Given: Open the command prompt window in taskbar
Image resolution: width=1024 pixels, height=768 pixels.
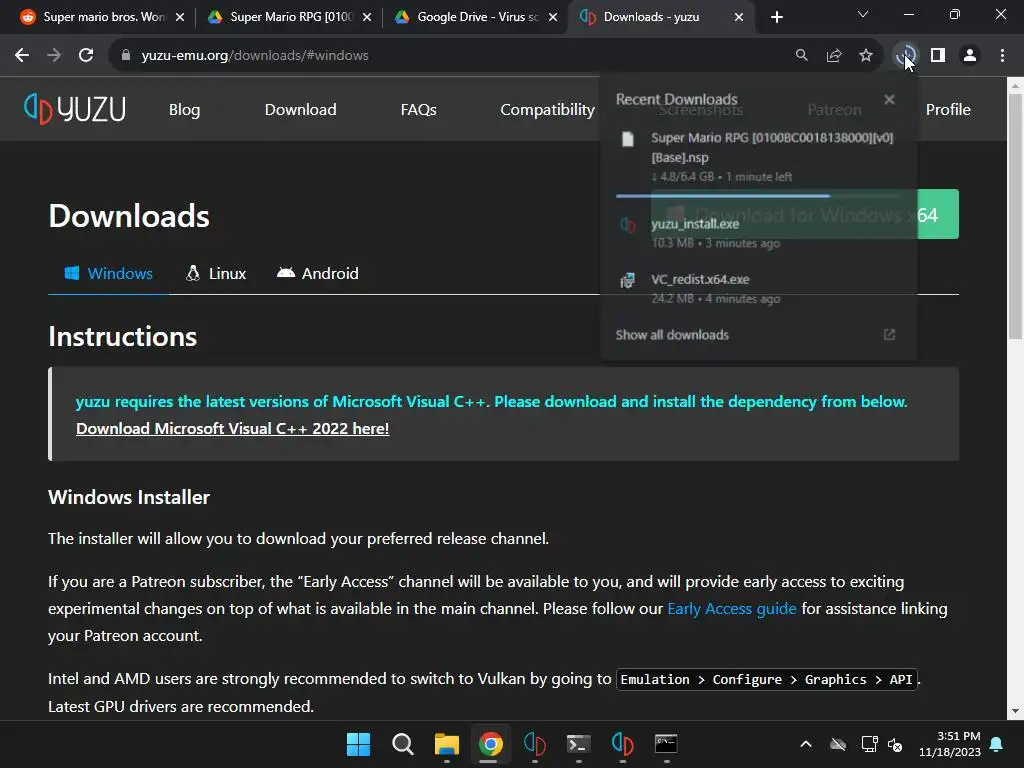Looking at the screenshot, I should (666, 744).
